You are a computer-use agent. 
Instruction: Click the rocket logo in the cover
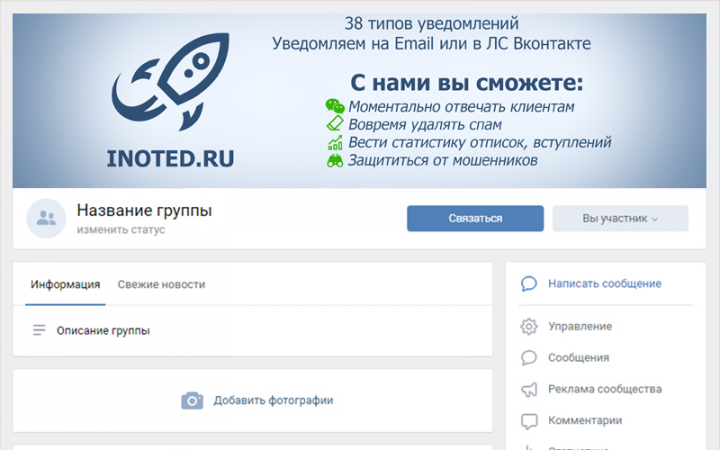(x=170, y=81)
